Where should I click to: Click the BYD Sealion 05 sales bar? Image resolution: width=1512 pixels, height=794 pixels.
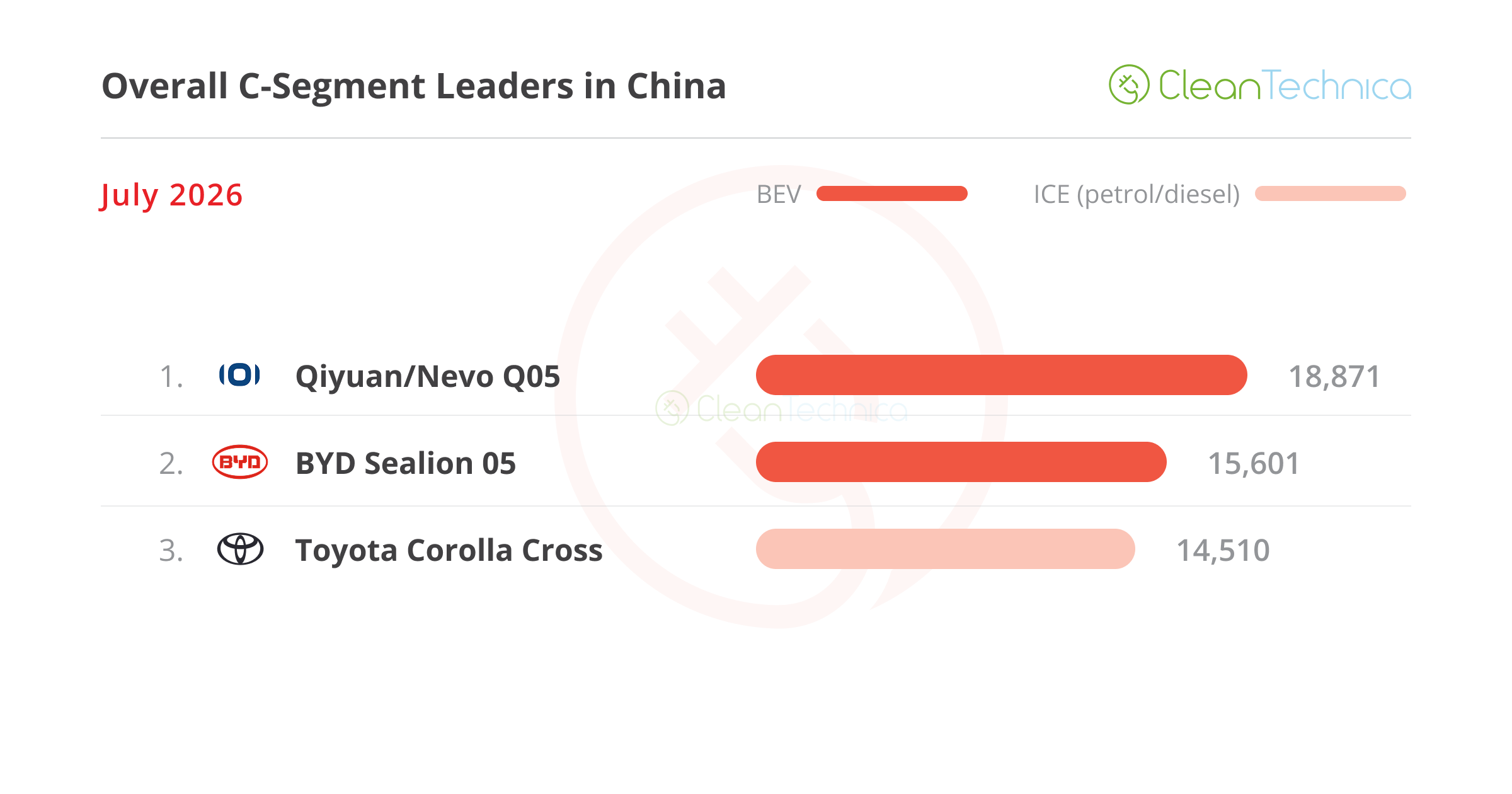(961, 462)
